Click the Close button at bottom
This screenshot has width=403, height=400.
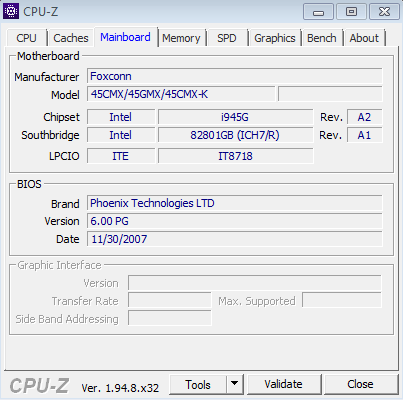pyautogui.click(x=360, y=384)
